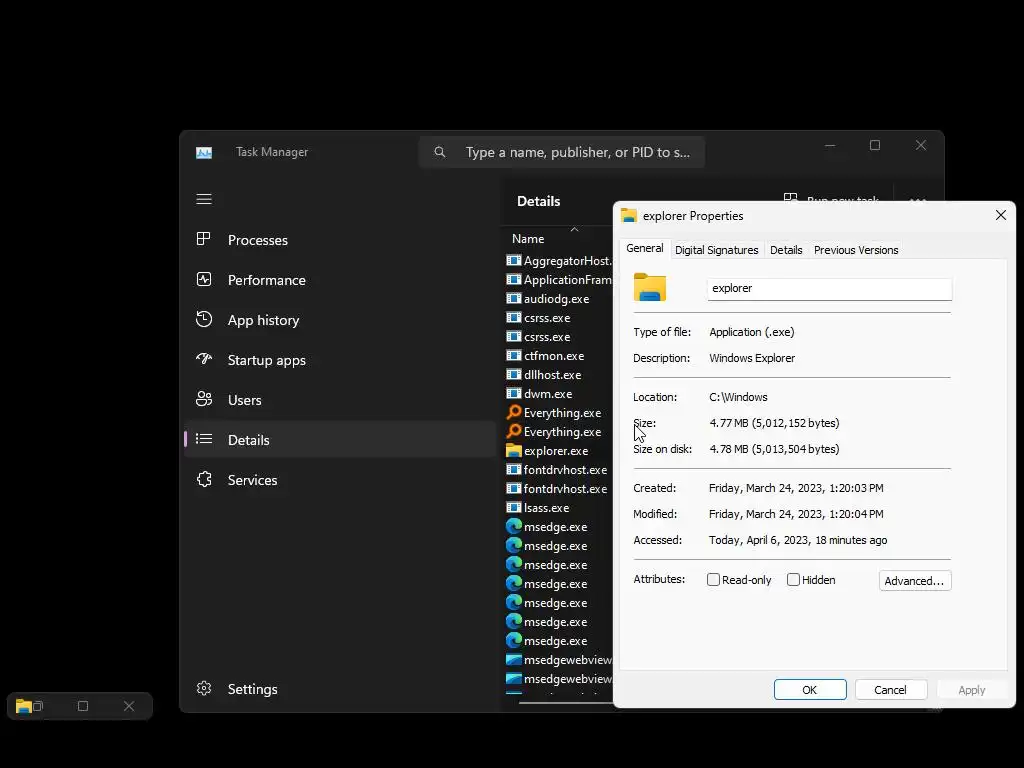
Task: Go to the Processes page in the sidebar
Action: (x=340, y=240)
